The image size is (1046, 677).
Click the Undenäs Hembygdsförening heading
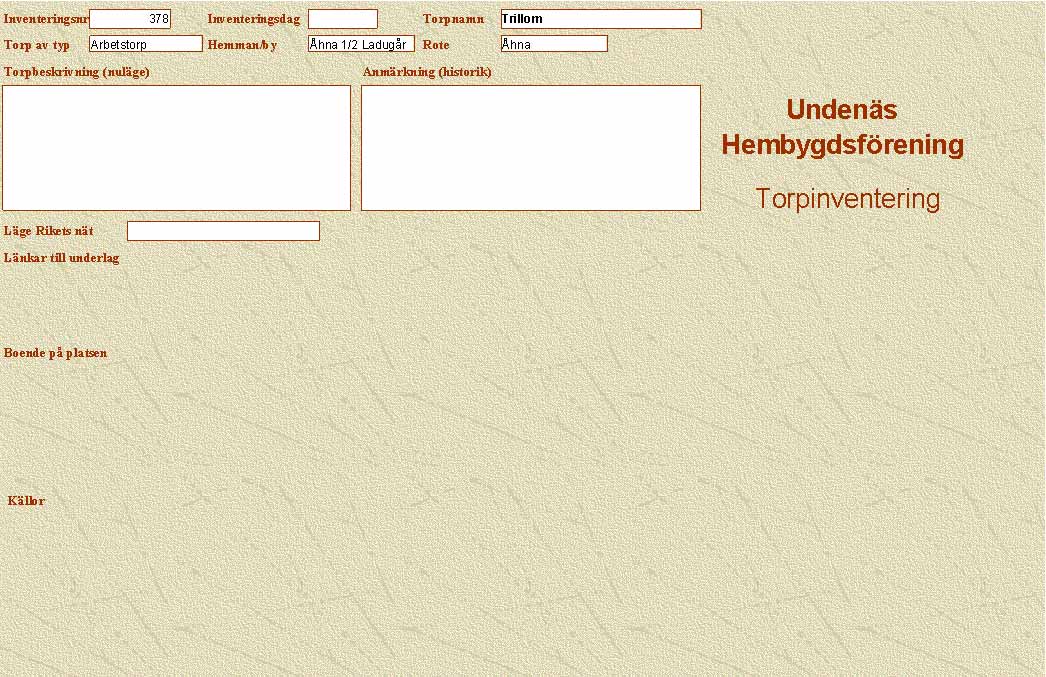click(x=842, y=127)
